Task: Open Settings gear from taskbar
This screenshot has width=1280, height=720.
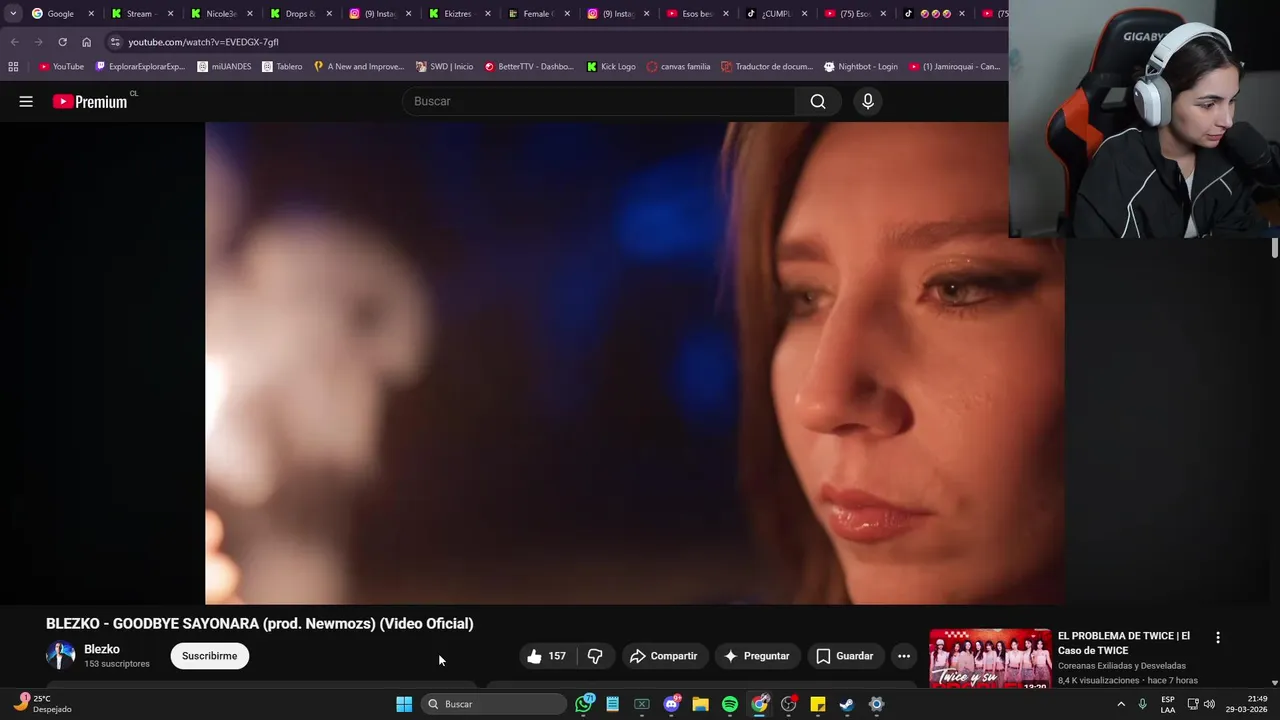Action: tap(876, 704)
